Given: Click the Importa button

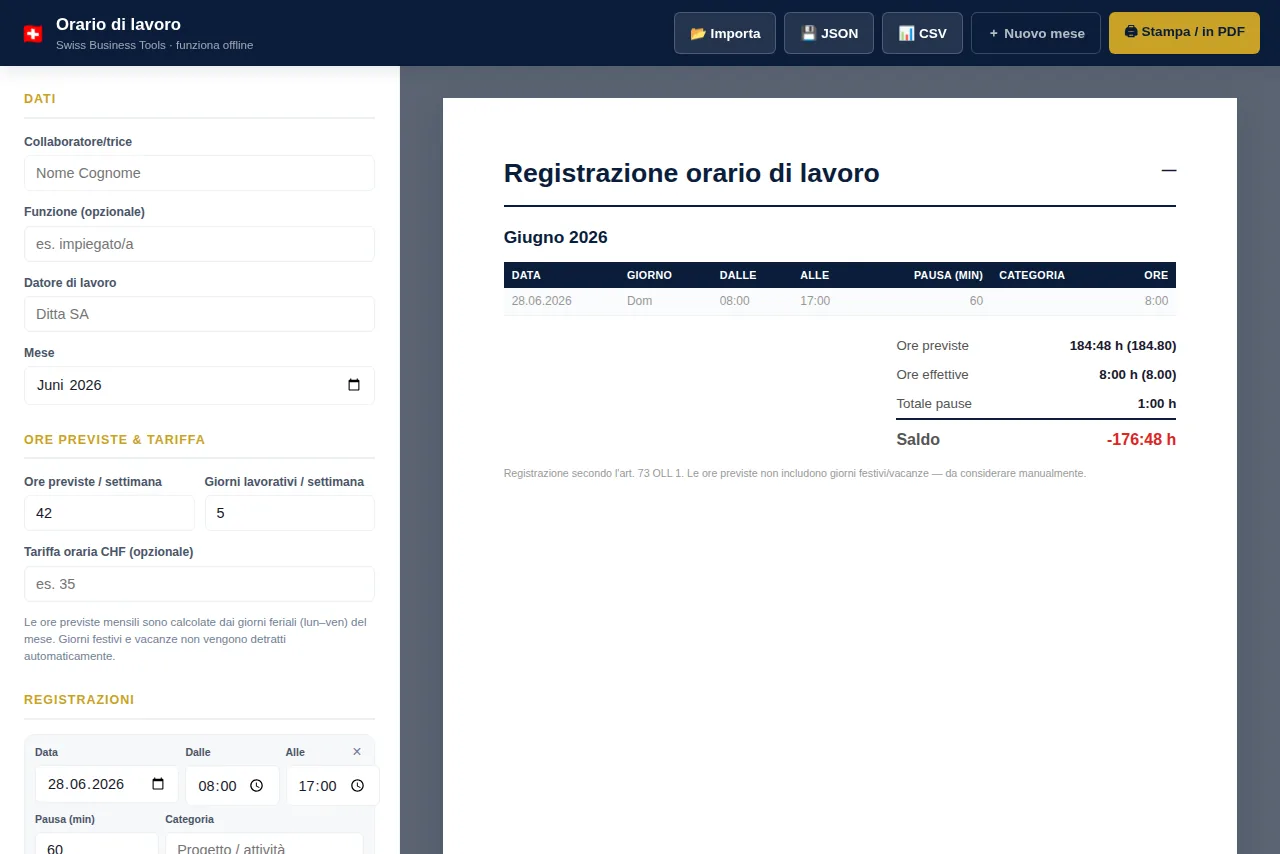Looking at the screenshot, I should tap(725, 33).
